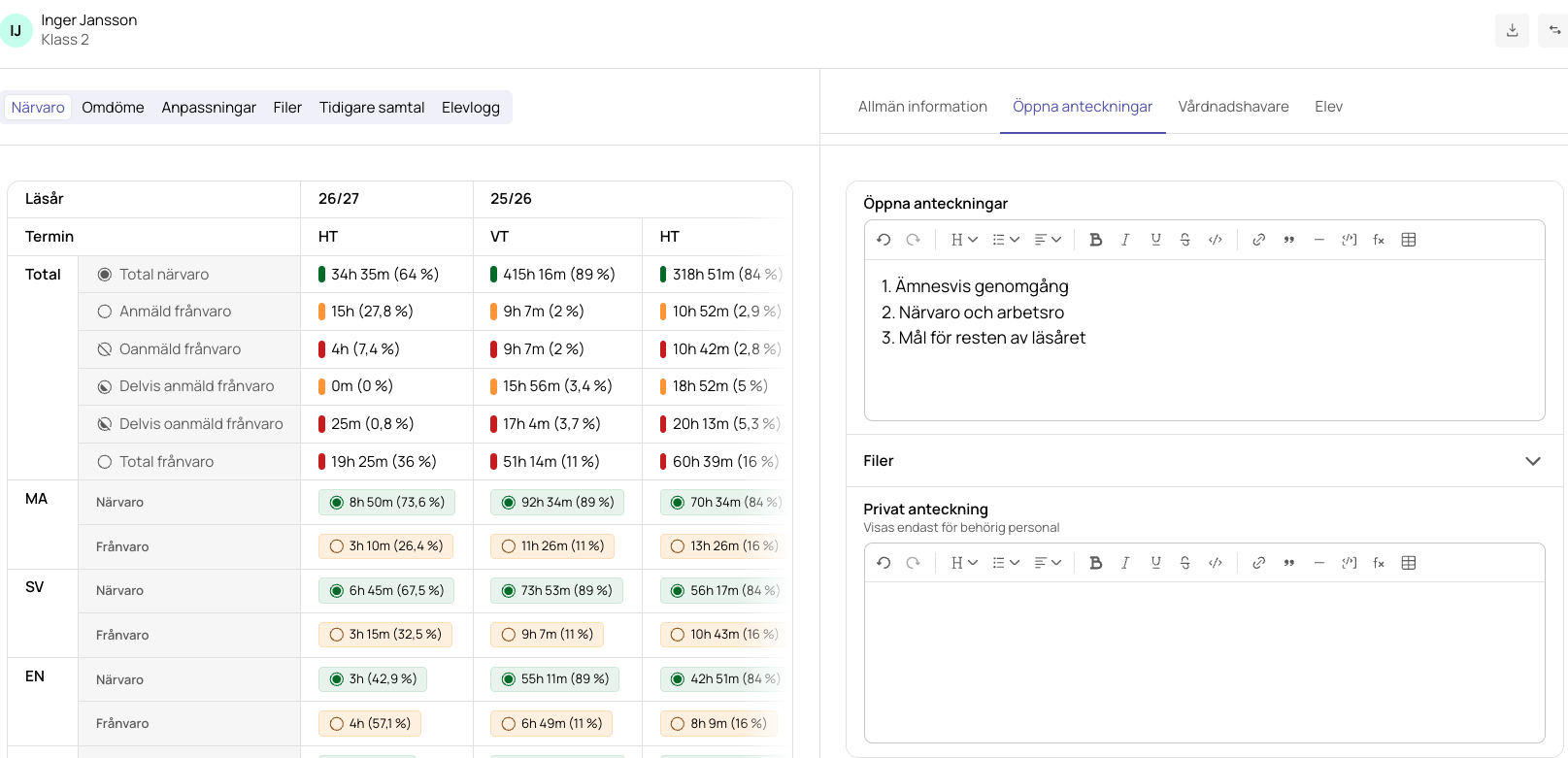Open the Omdöme tab

(x=113, y=108)
